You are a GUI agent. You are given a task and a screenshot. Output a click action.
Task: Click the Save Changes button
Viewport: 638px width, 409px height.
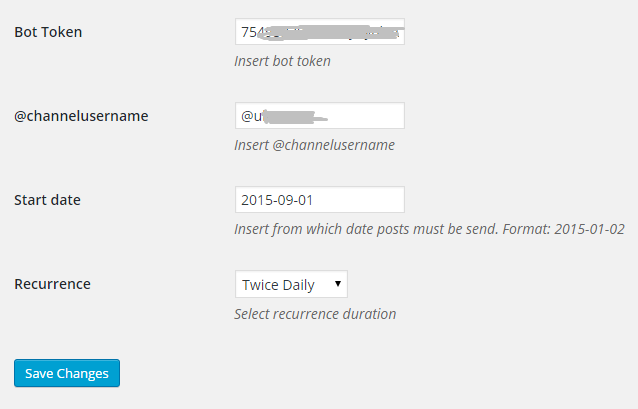tap(67, 373)
